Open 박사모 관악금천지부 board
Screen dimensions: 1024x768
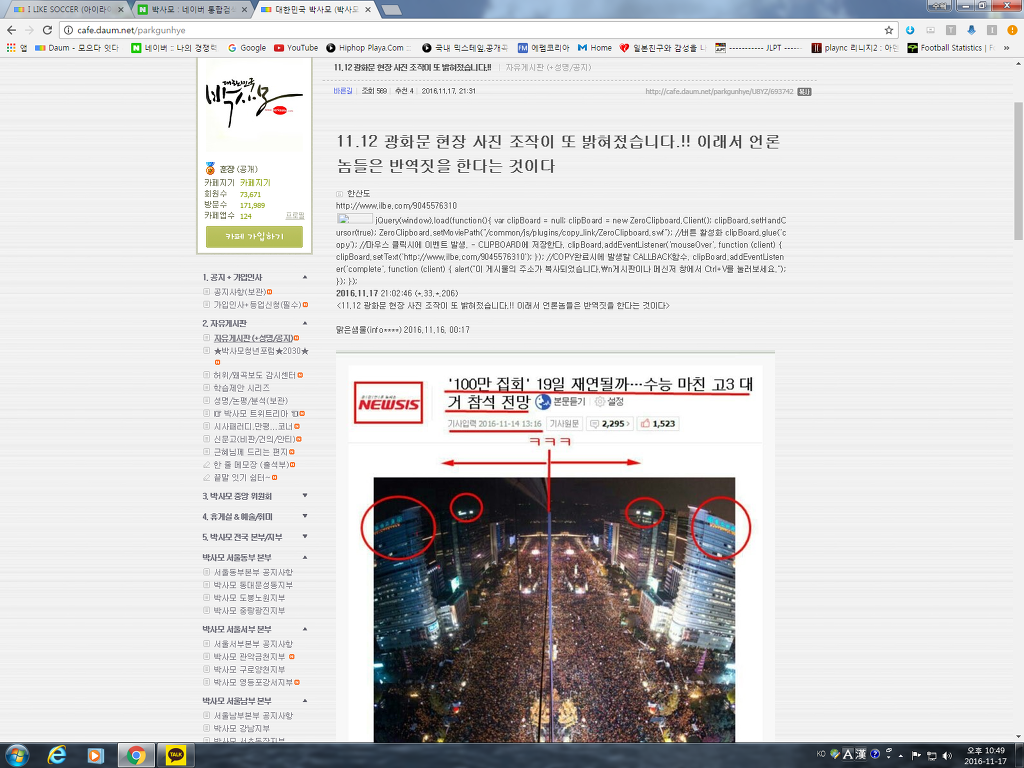250,656
